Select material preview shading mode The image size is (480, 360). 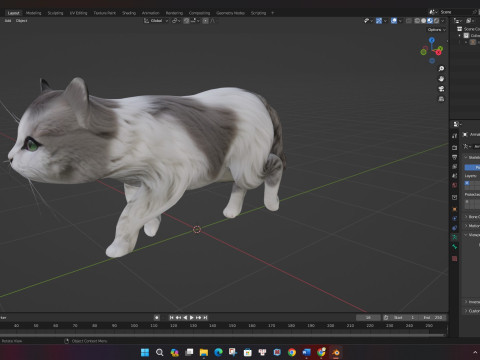(430, 21)
